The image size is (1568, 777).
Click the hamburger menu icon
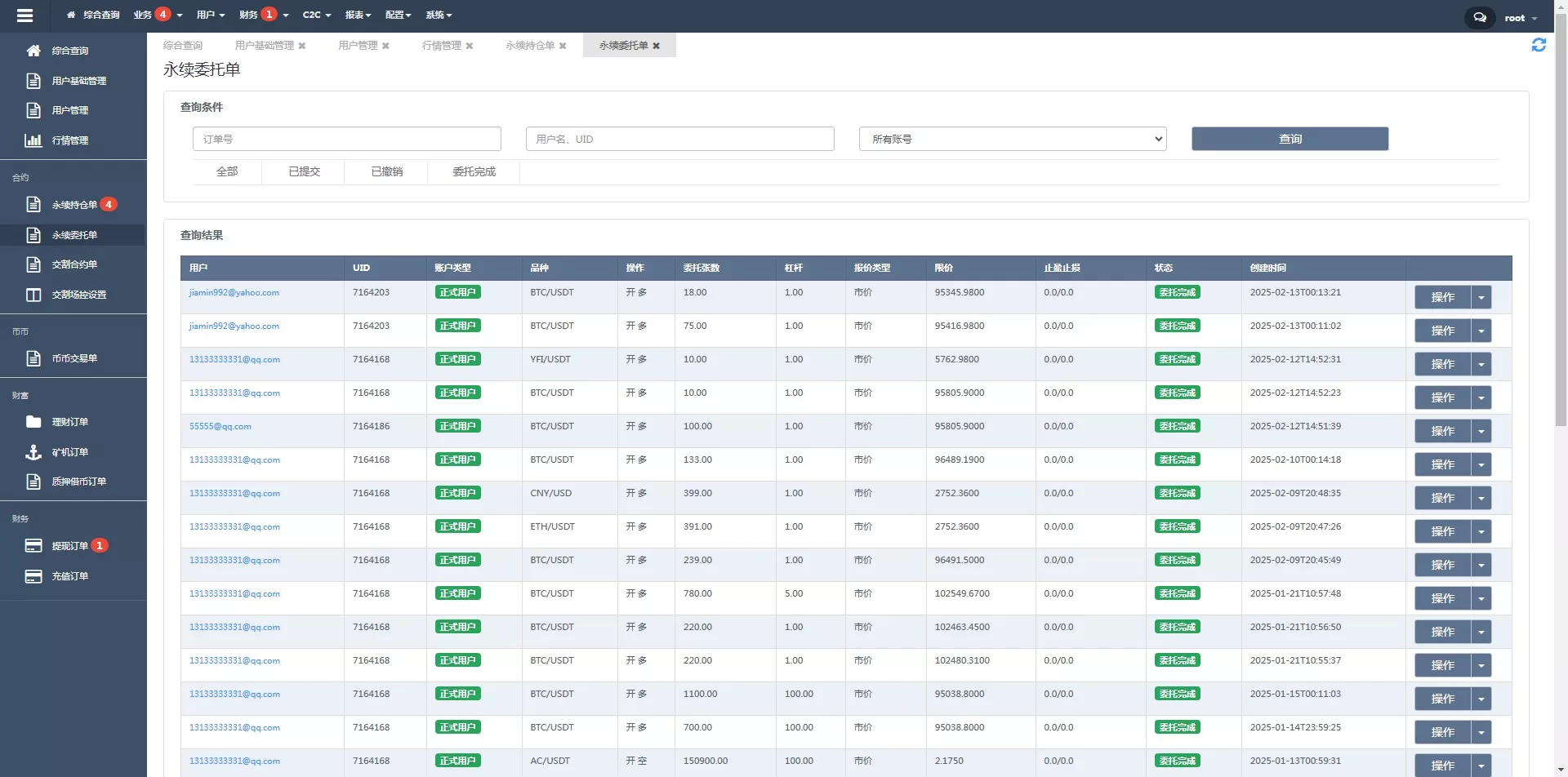coord(24,16)
